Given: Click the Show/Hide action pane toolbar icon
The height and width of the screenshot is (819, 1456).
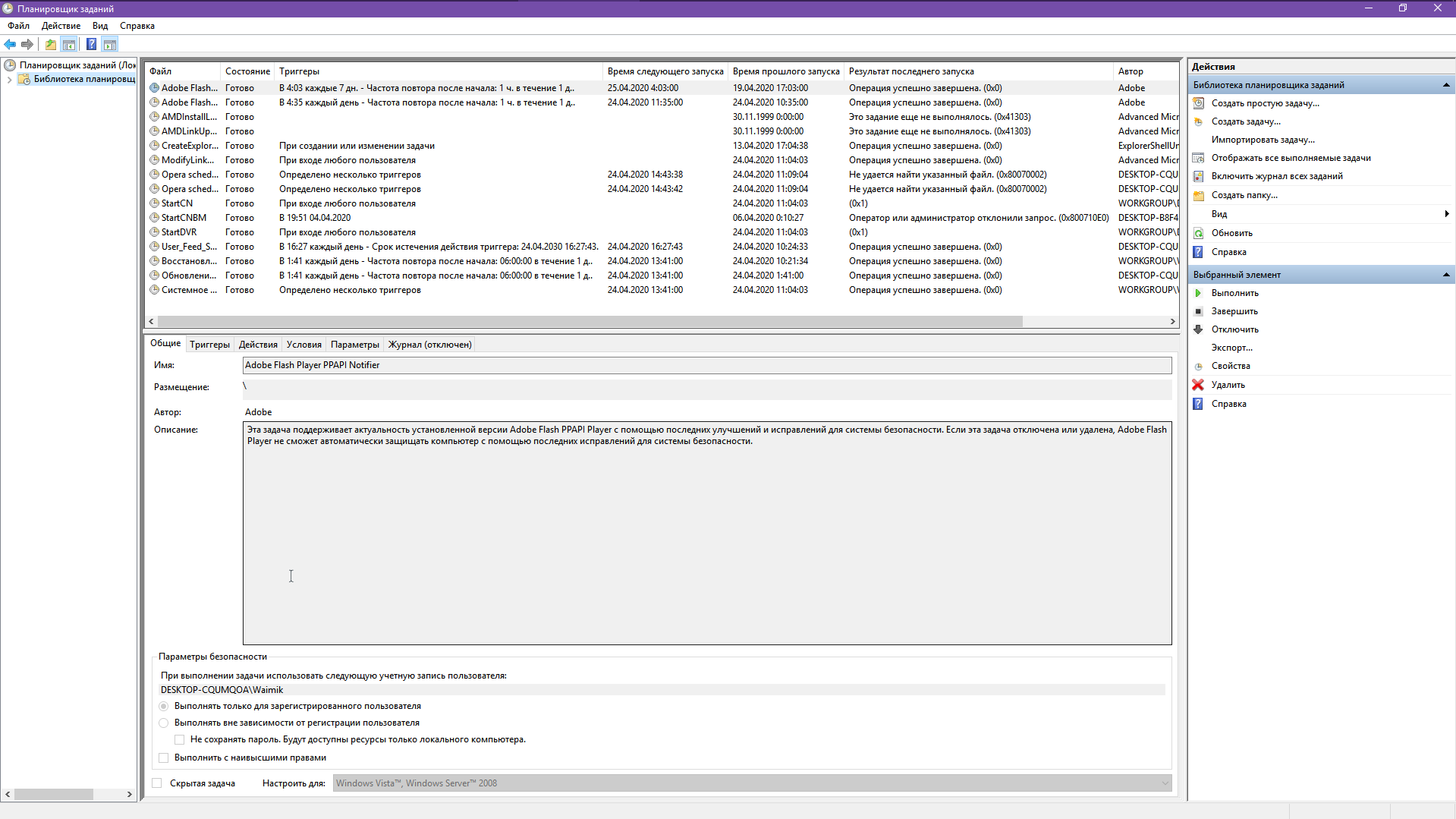Looking at the screenshot, I should 110,44.
